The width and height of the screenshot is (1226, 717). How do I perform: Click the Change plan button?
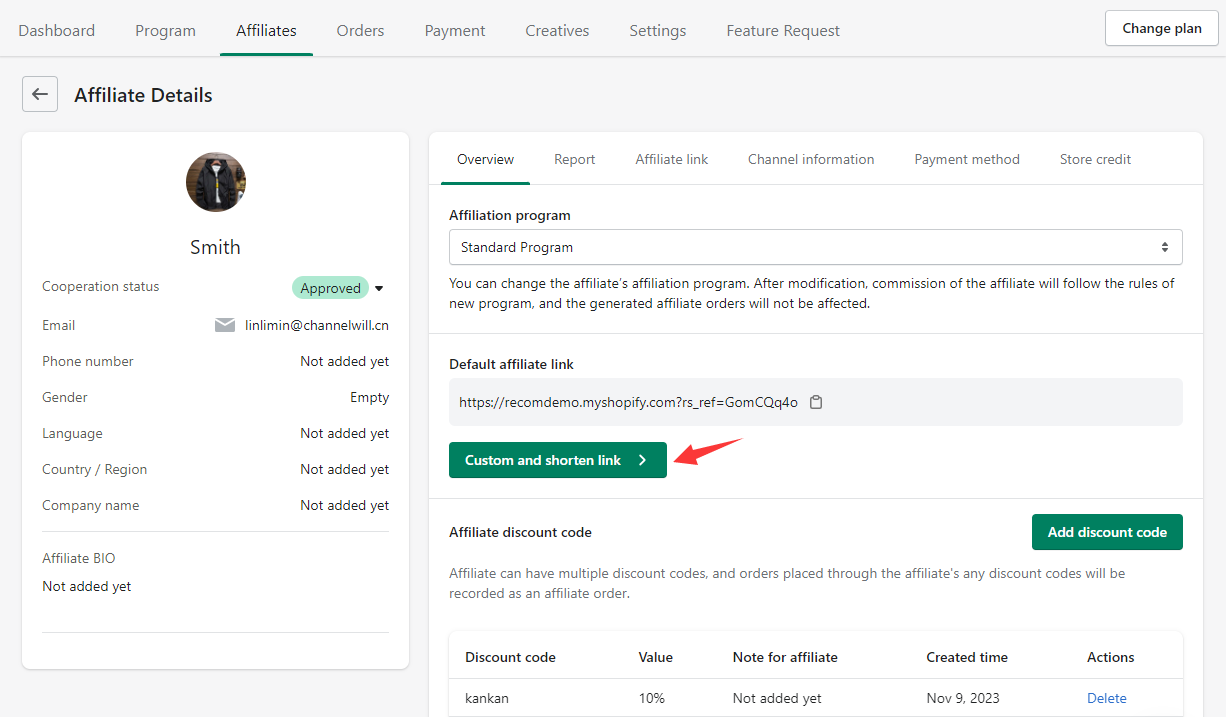pos(1161,28)
